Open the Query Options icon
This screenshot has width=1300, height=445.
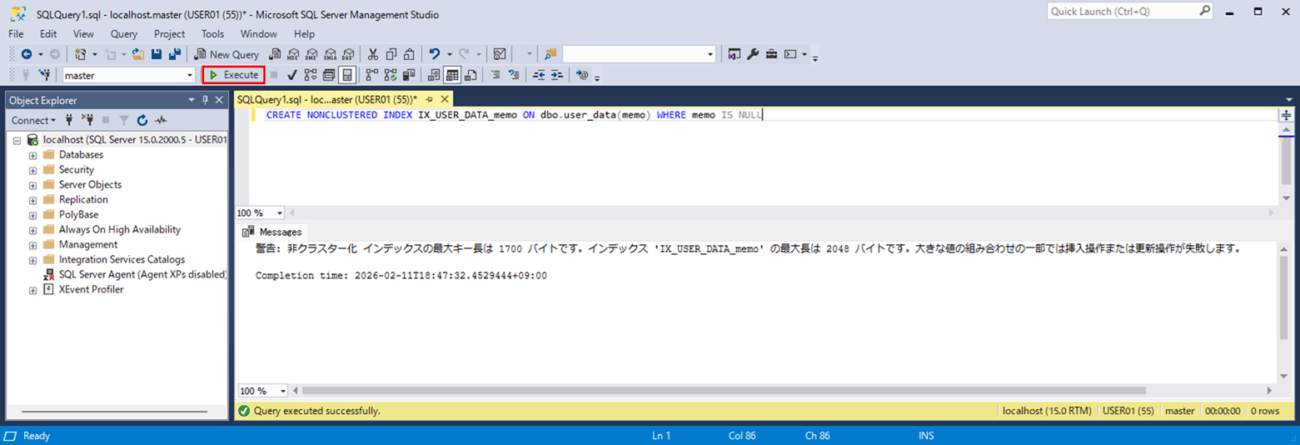tap(328, 75)
